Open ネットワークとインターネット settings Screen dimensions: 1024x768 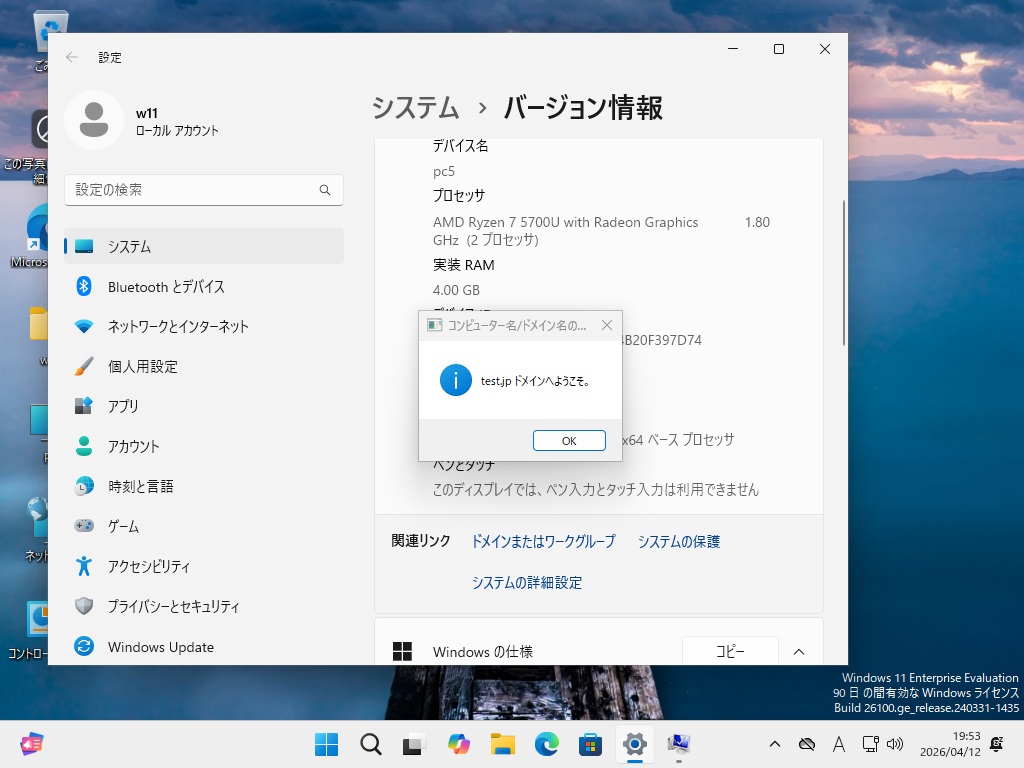178,327
